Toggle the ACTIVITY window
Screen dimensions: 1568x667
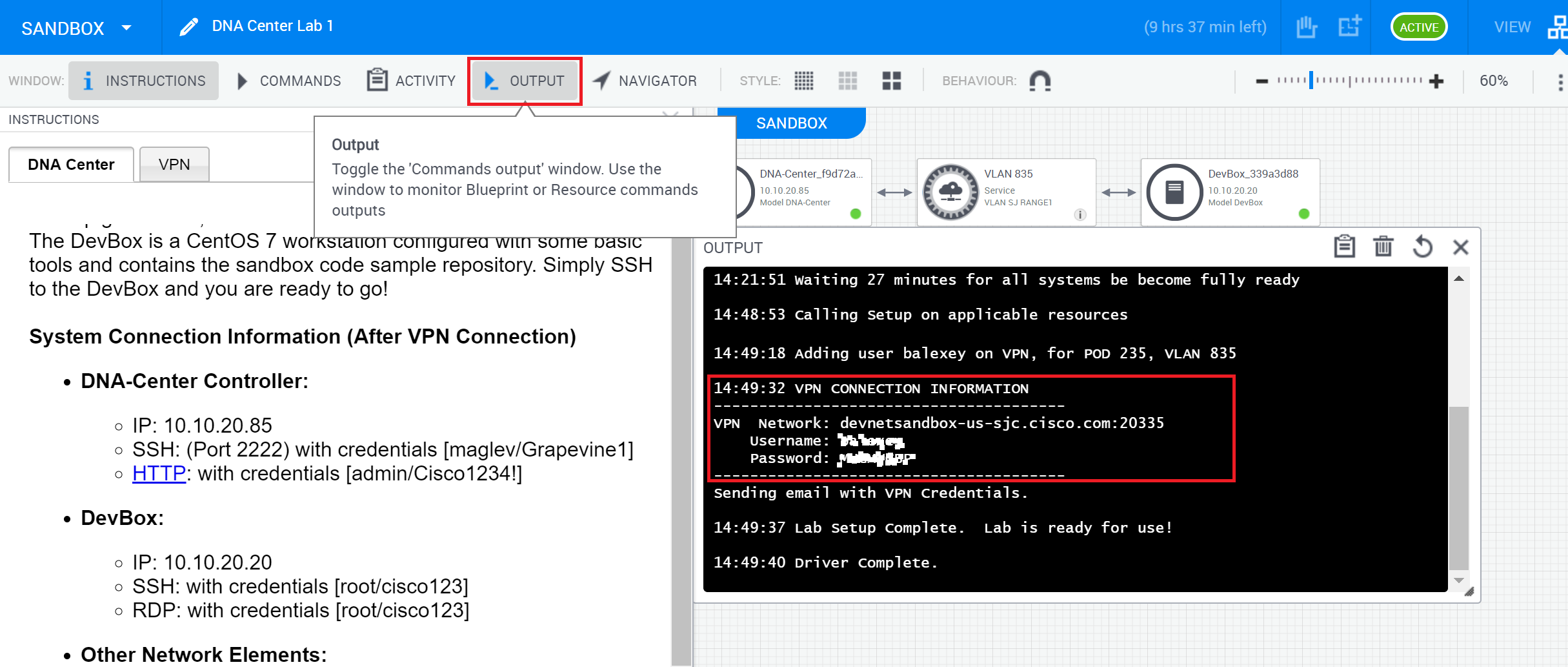[412, 81]
